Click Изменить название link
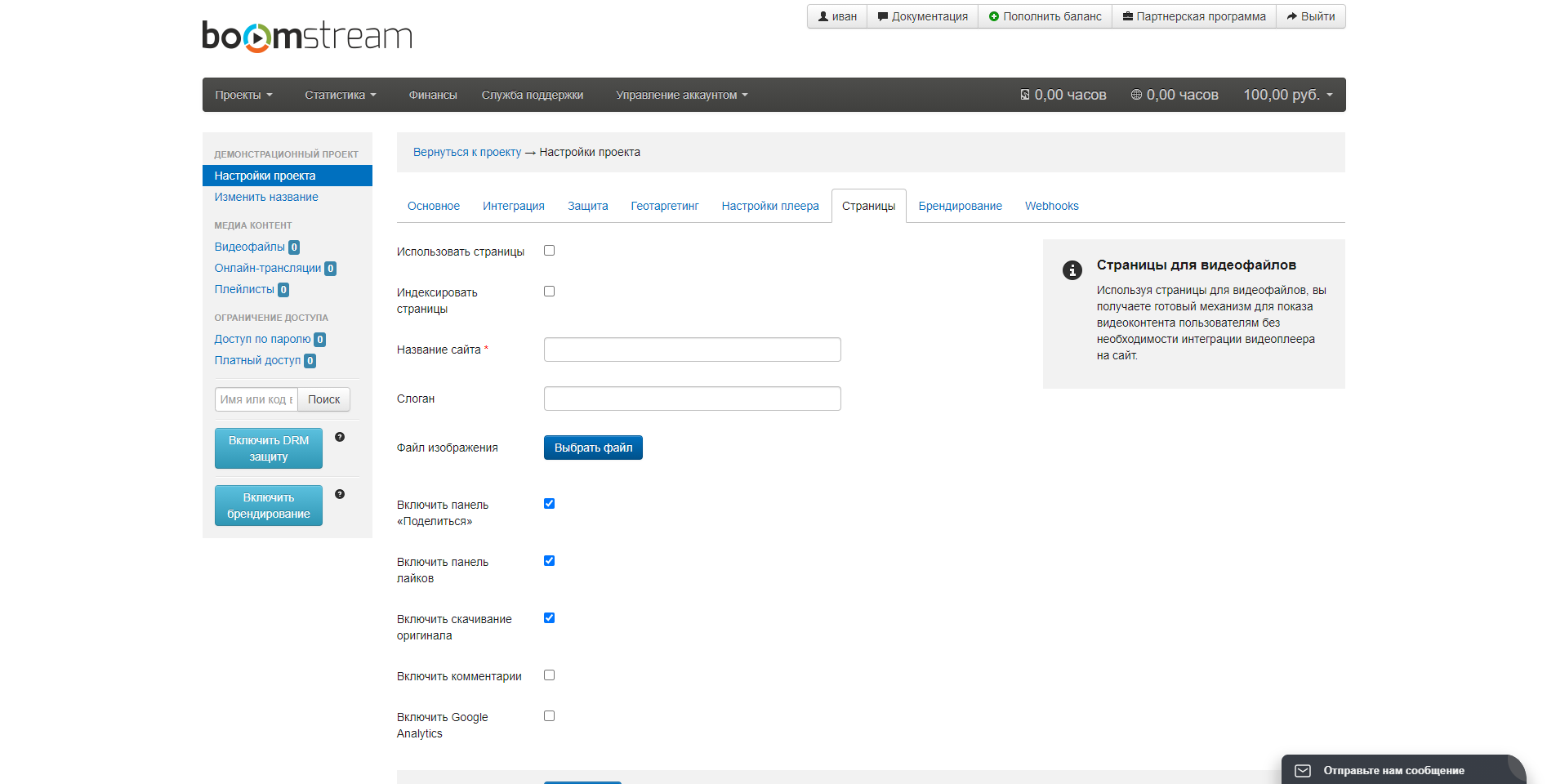1547x784 pixels. [x=266, y=197]
